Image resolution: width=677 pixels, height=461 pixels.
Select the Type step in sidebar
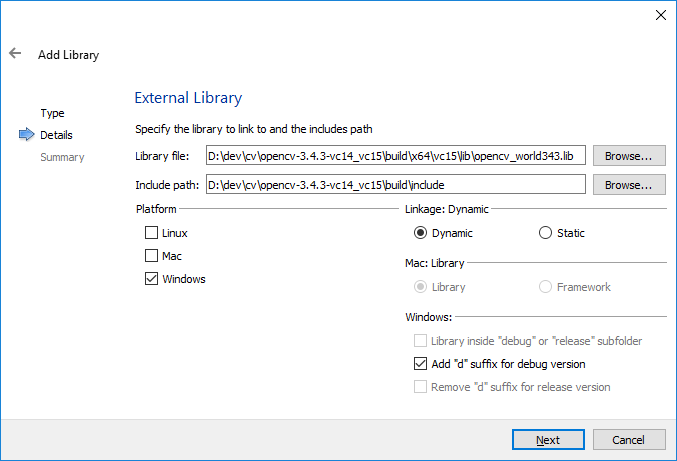52,113
